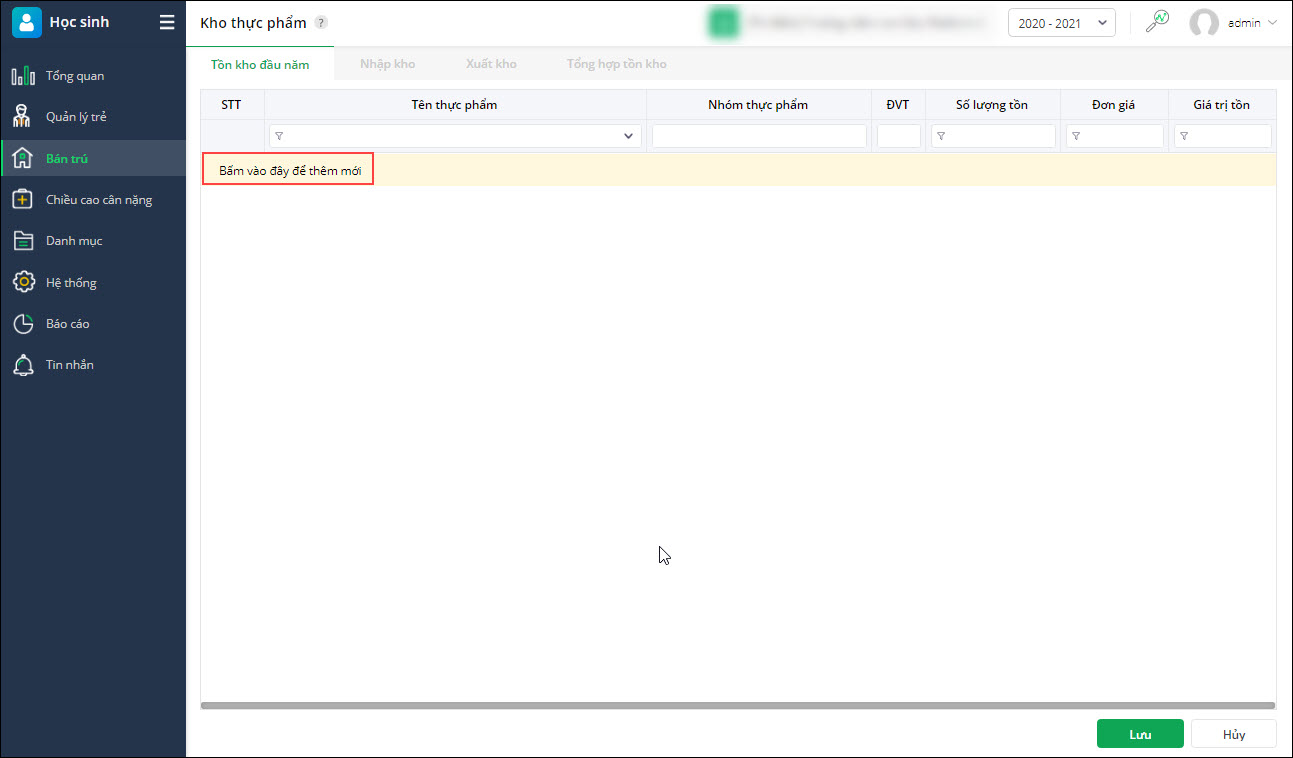This screenshot has height=758, width=1293.
Task: Click the Kho thực phẩm page title
Action: pos(253,23)
